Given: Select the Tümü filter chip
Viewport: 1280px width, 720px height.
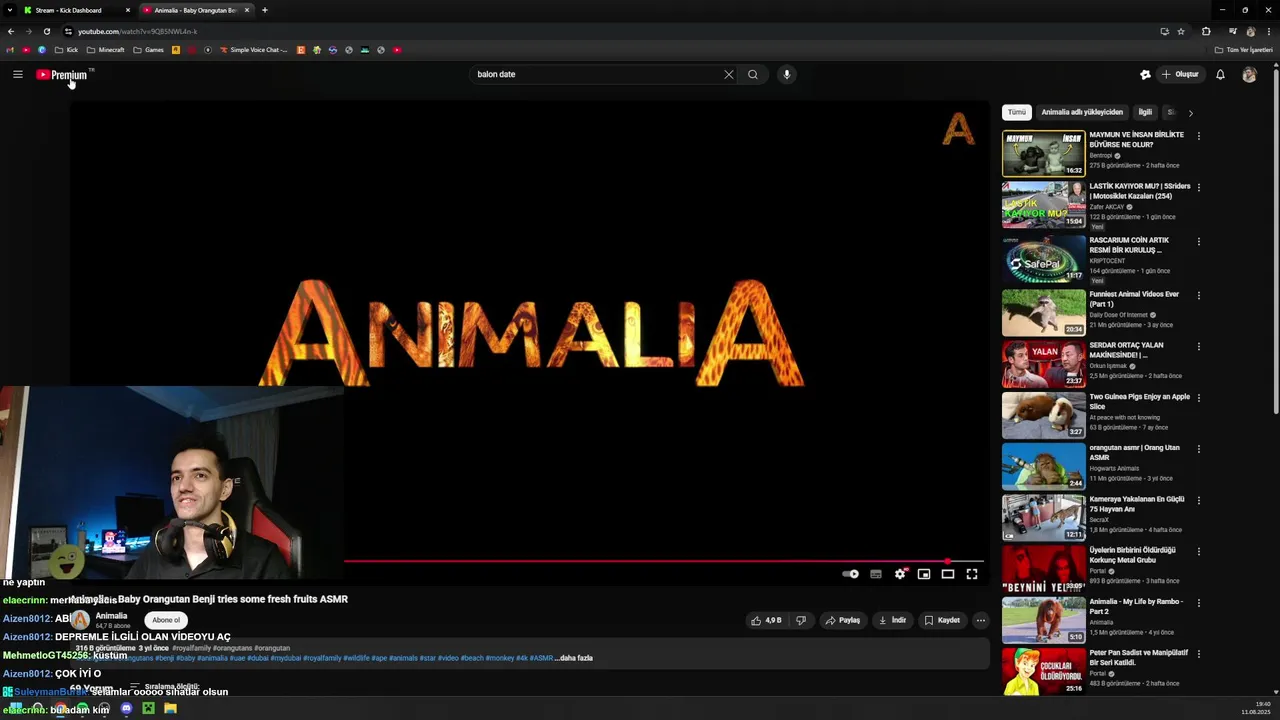Looking at the screenshot, I should (1017, 112).
